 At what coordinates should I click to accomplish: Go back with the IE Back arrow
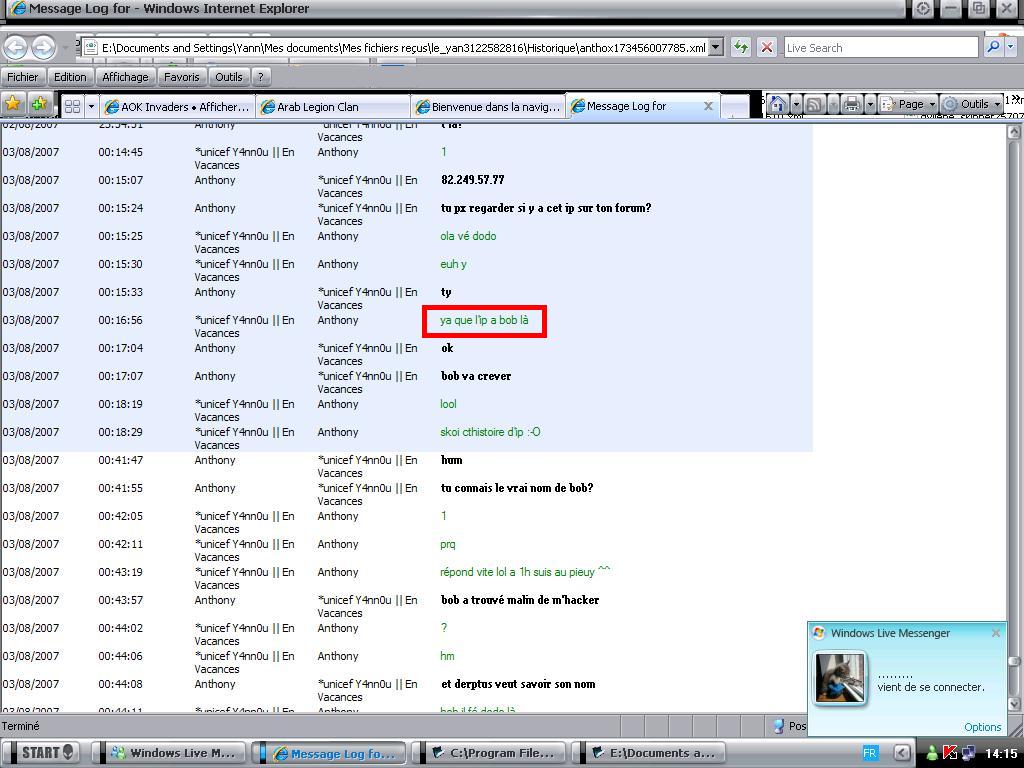pos(16,47)
